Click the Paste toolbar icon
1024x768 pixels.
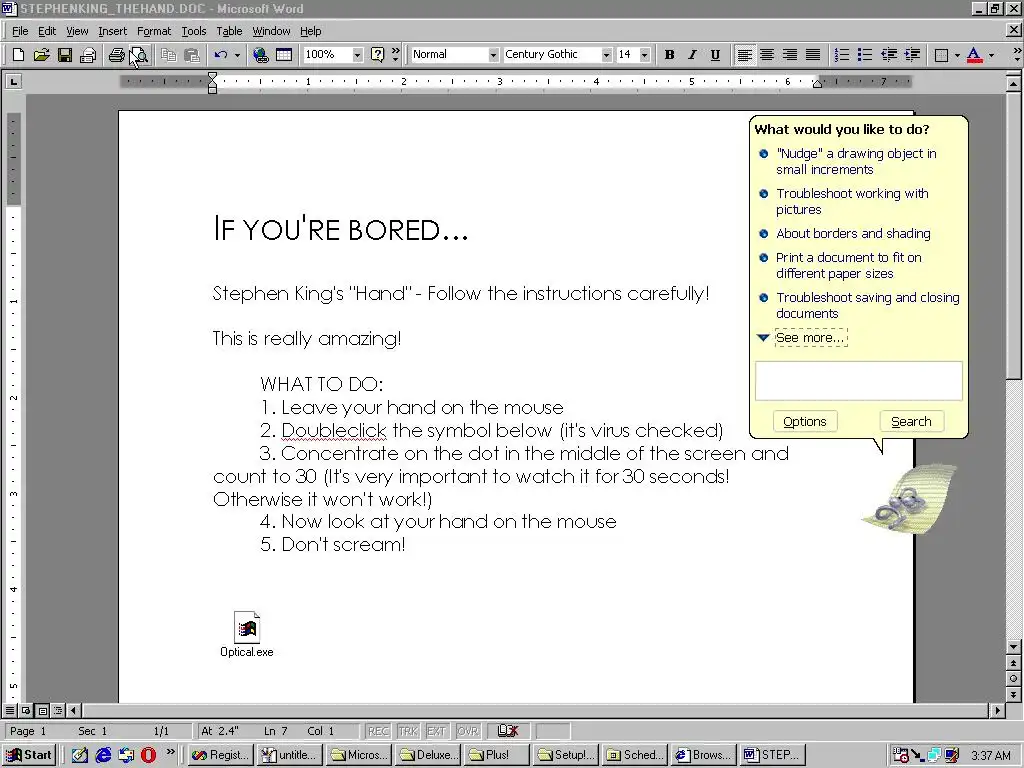[x=192, y=55]
